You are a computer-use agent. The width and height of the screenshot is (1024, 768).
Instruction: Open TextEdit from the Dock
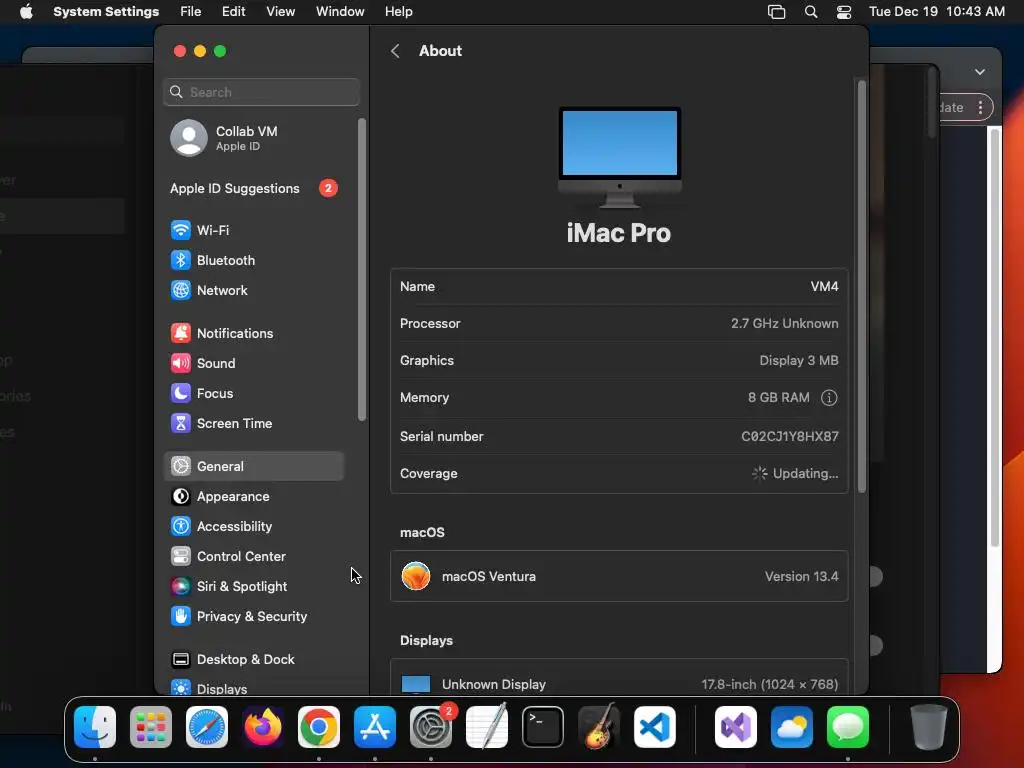(487, 727)
